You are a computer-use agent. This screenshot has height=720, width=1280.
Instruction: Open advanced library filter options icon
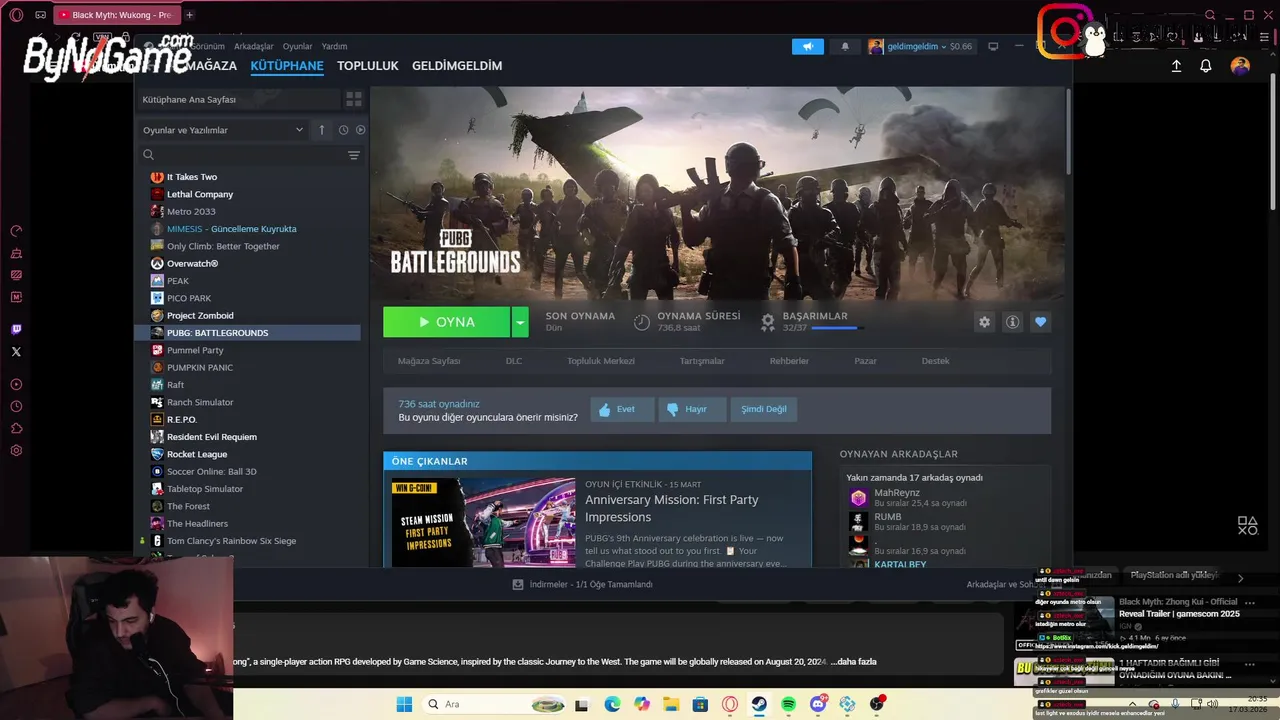353,155
